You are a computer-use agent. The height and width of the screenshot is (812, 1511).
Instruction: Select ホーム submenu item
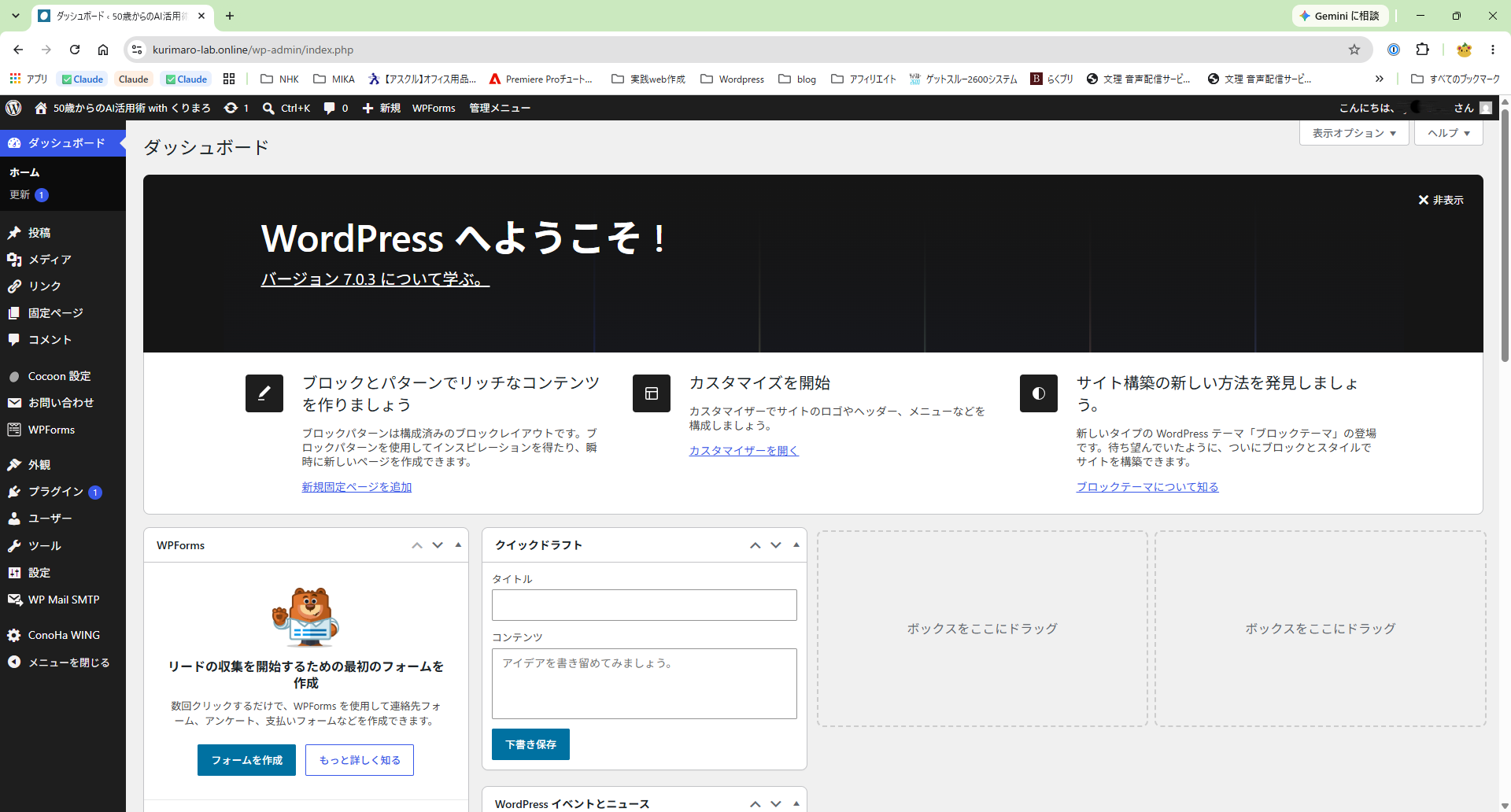(24, 172)
